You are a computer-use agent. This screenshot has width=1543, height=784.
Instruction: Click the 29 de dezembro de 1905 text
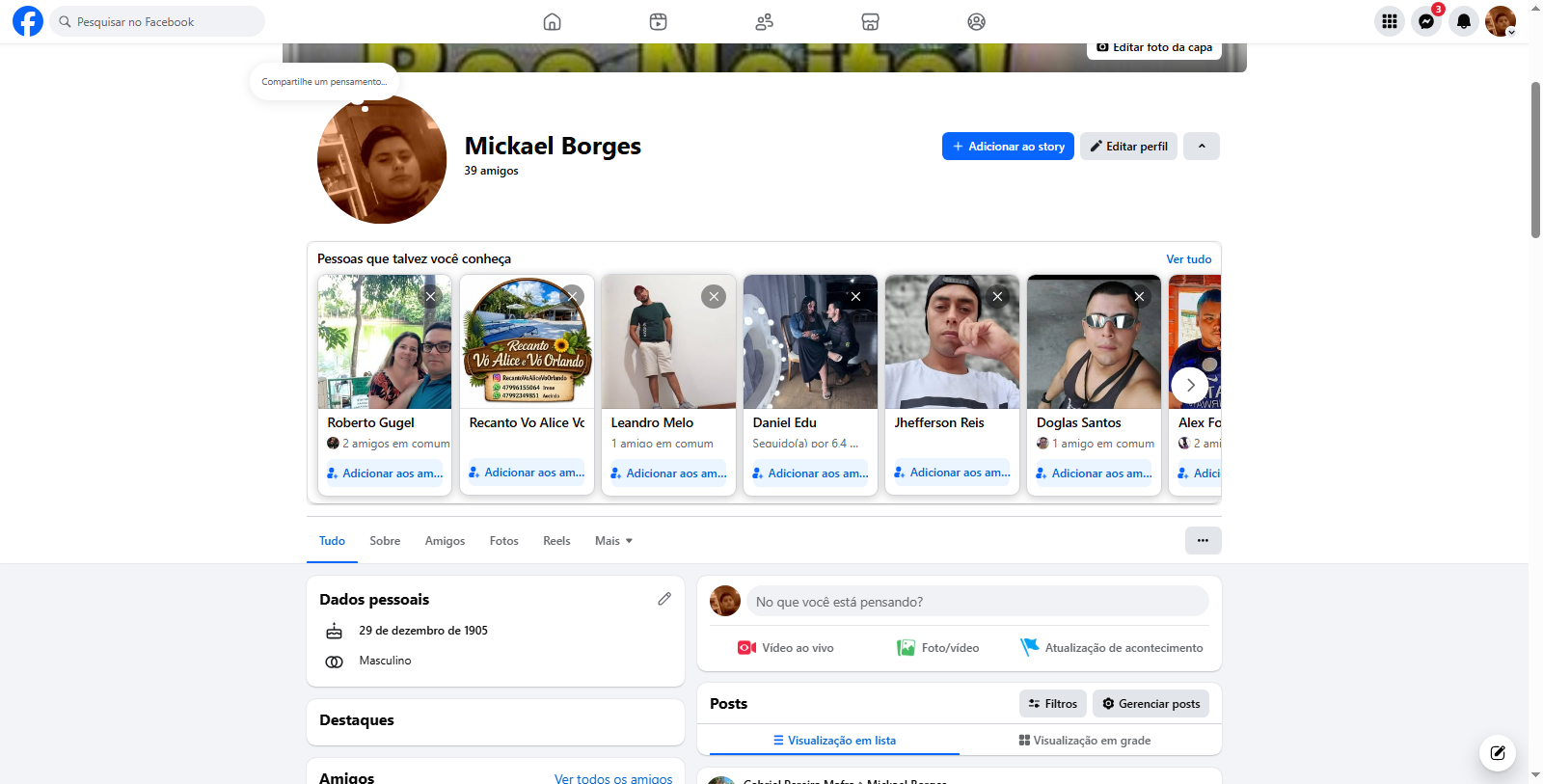click(423, 631)
